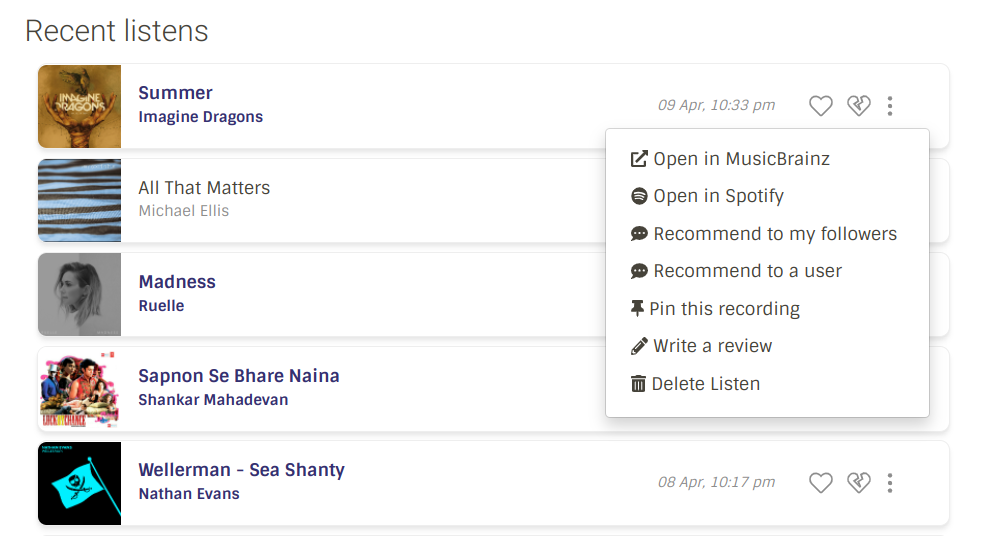Pick Recommend to a user
992x536 pixels.
747,271
